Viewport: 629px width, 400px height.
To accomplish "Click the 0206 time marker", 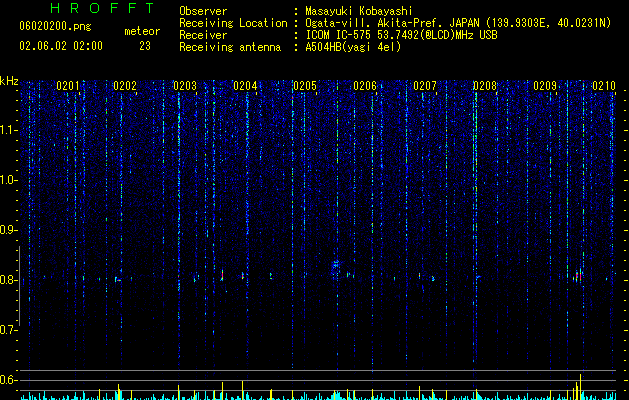I will coord(365,86).
